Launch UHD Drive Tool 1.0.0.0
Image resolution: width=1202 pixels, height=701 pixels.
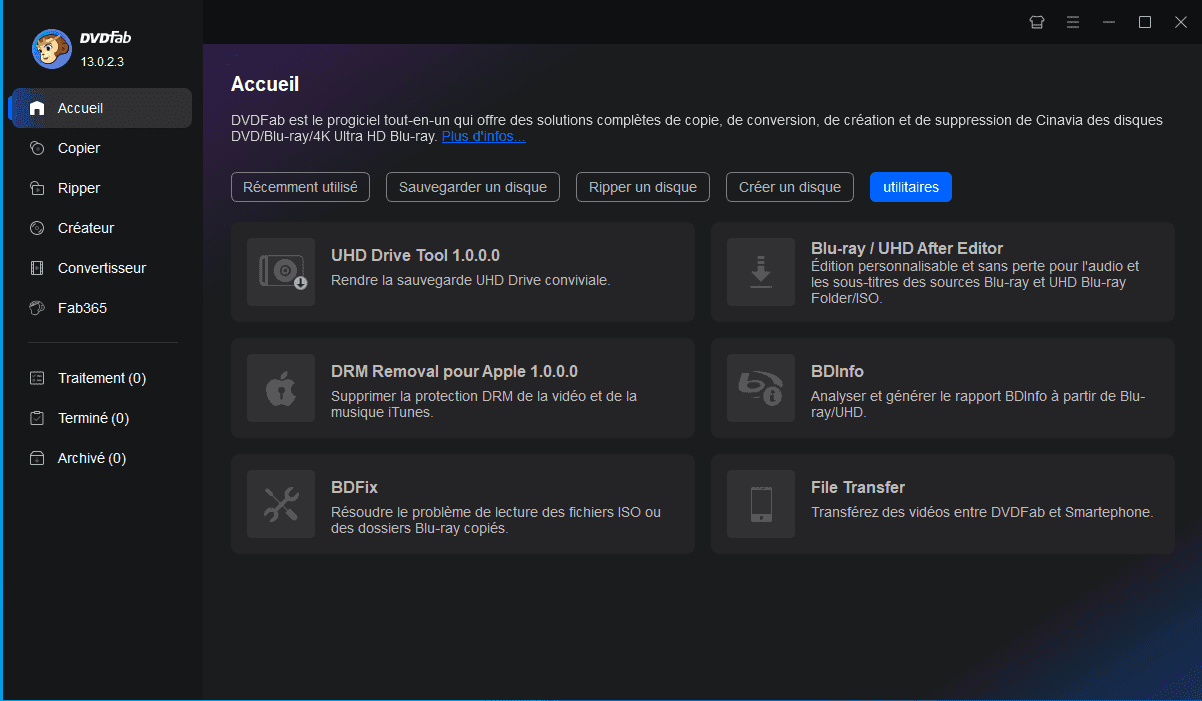(x=415, y=256)
